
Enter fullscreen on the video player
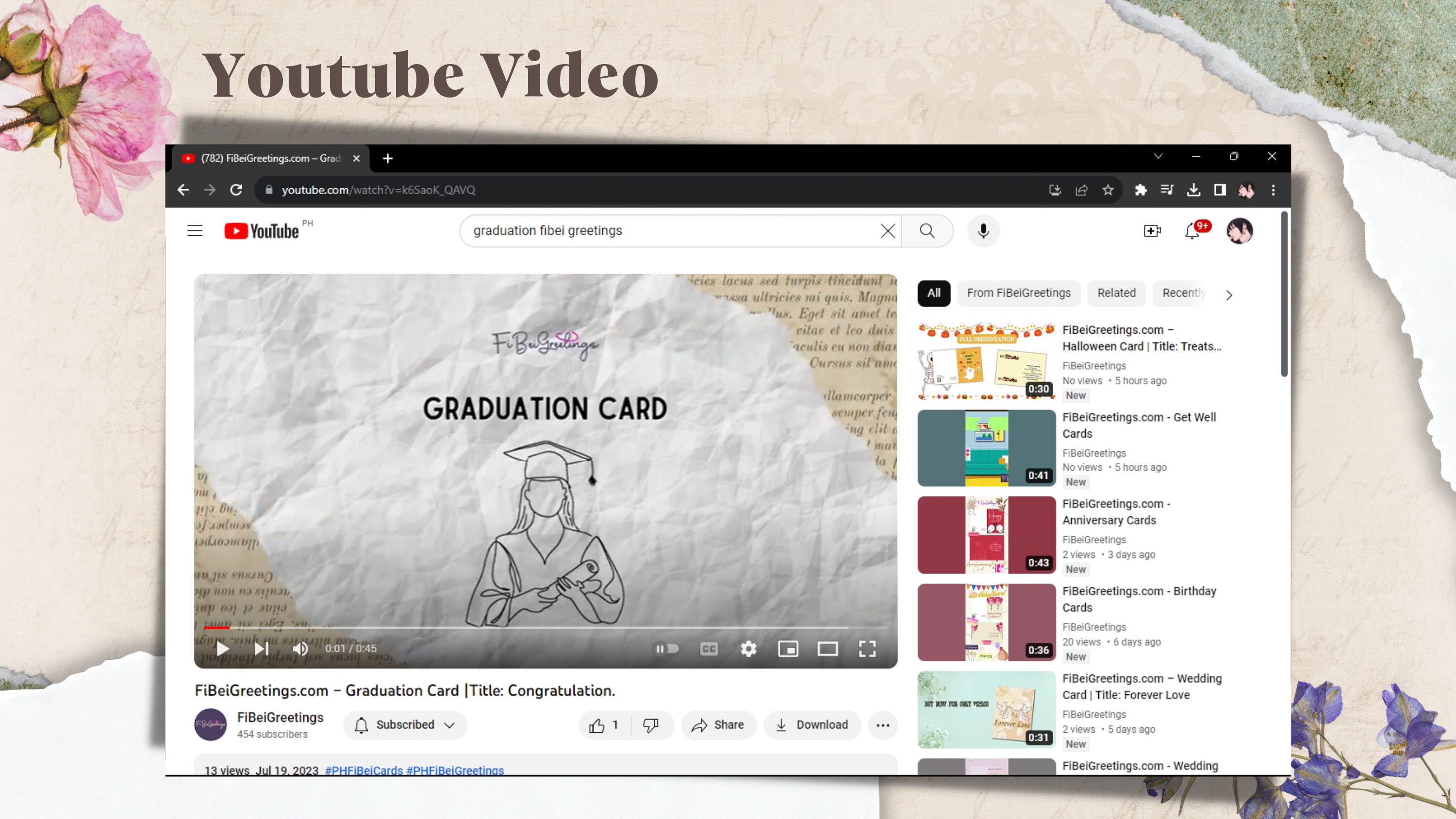coord(867,648)
